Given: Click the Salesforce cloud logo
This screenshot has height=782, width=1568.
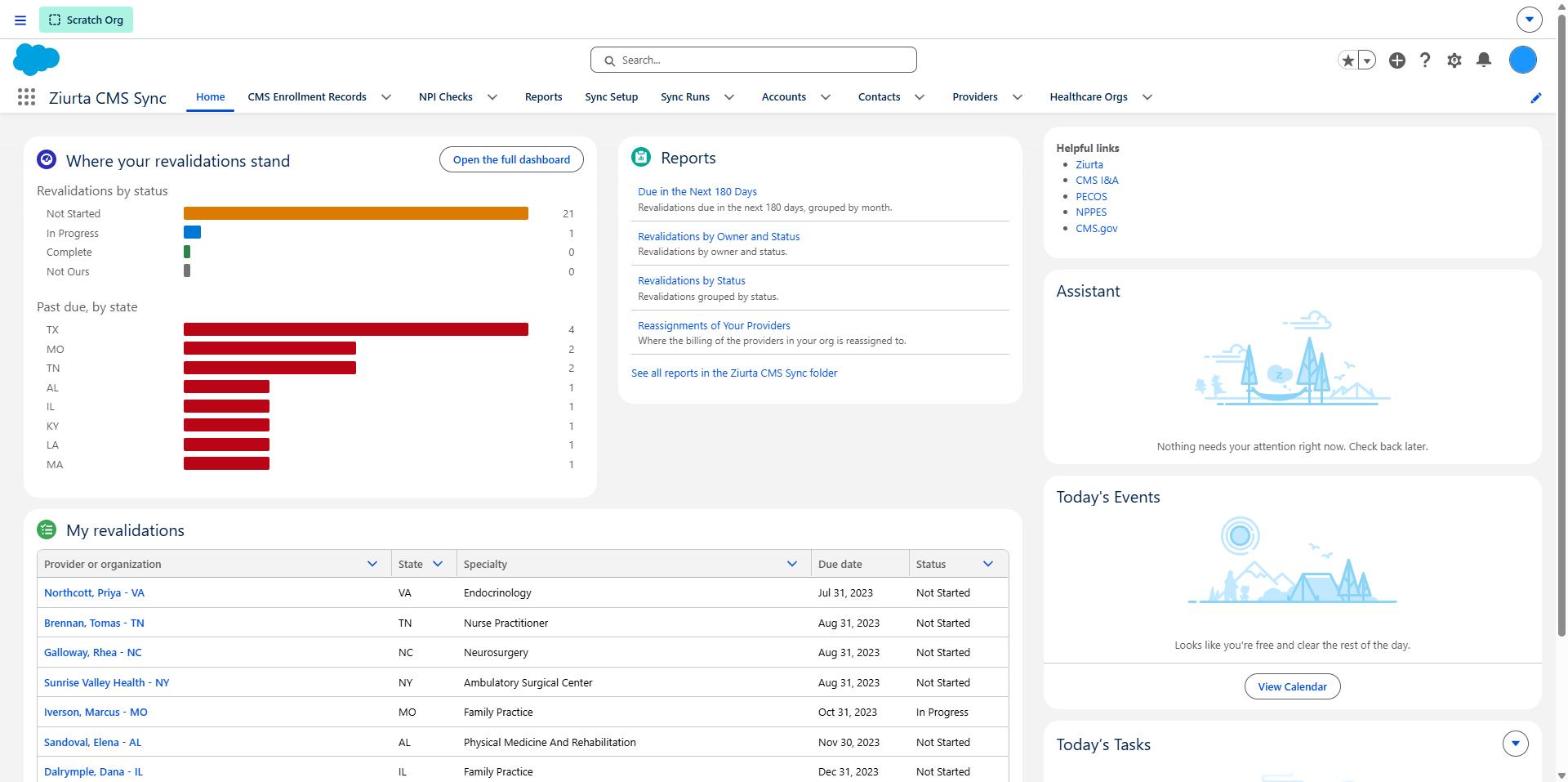Looking at the screenshot, I should pyautogui.click(x=36, y=59).
